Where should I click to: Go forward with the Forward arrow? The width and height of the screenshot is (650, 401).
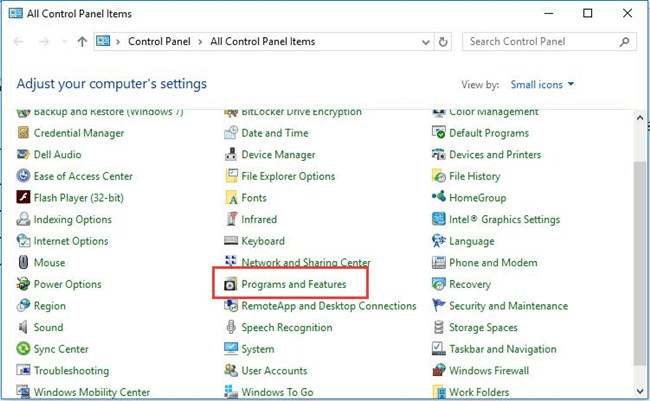click(44, 41)
